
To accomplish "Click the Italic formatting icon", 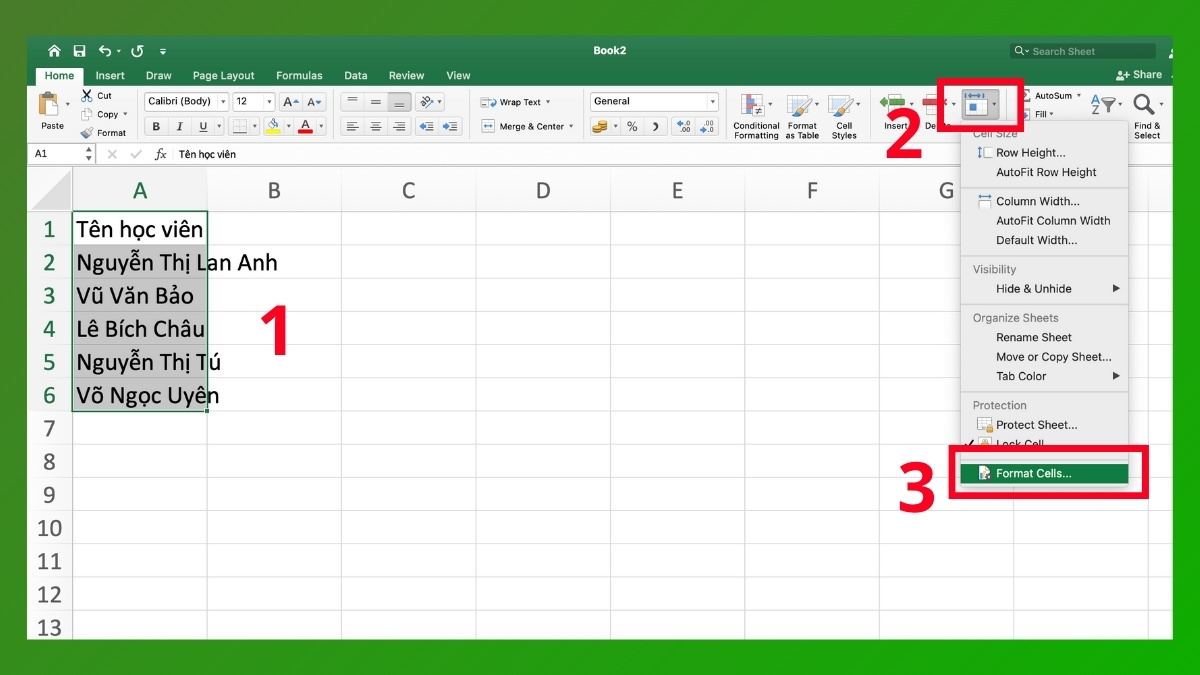I will pos(180,125).
